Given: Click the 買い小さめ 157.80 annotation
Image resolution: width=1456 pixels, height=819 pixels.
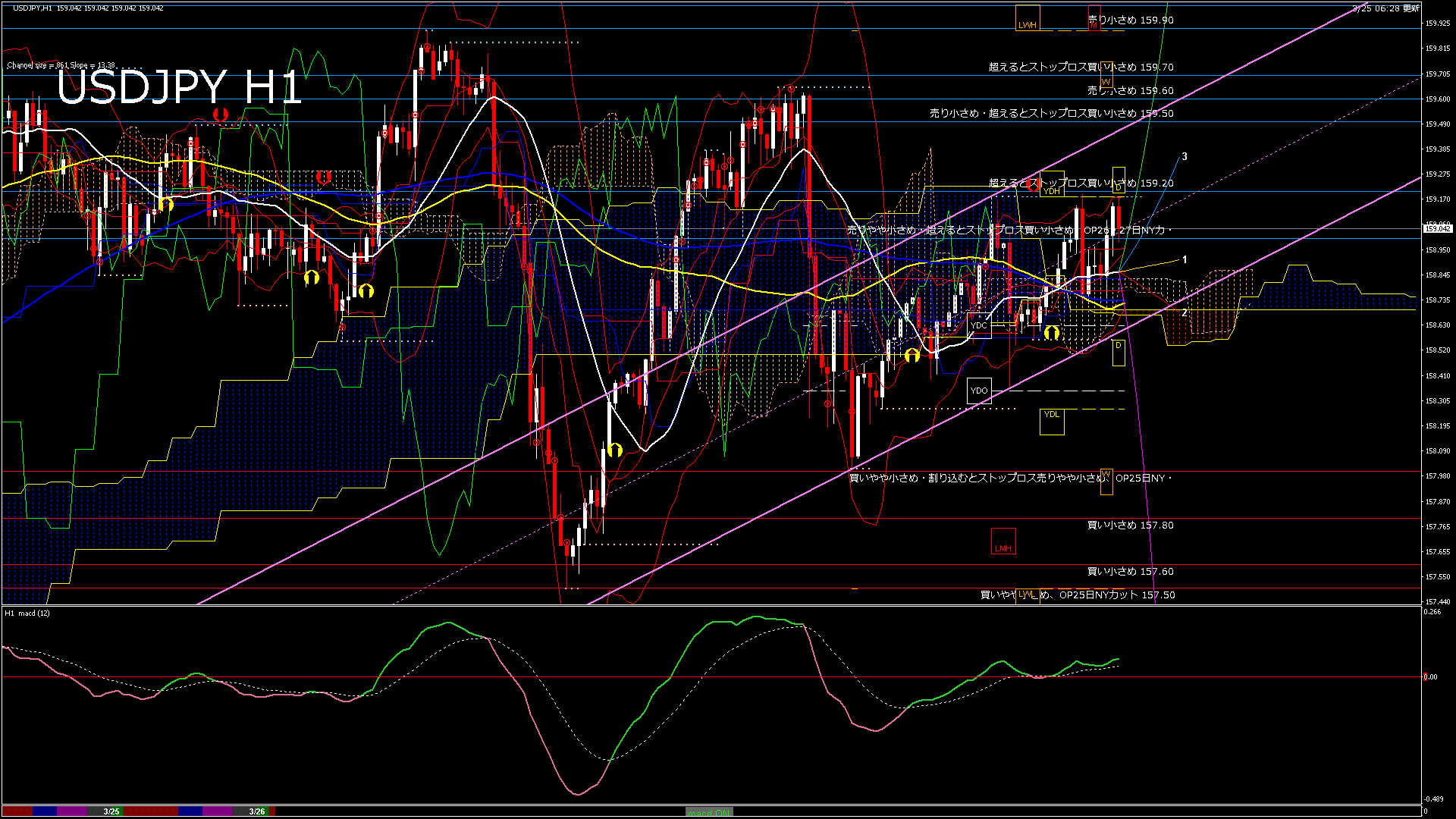Looking at the screenshot, I should pos(1130,525).
